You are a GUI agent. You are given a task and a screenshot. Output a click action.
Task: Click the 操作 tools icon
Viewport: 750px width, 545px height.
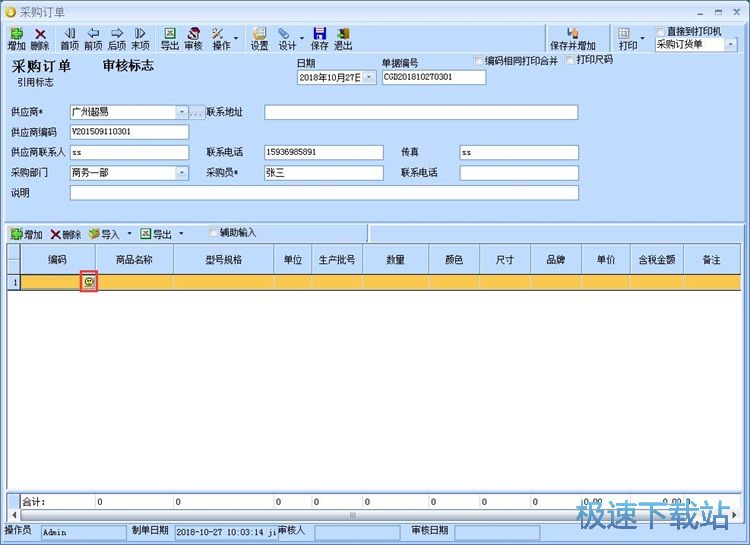pyautogui.click(x=221, y=39)
